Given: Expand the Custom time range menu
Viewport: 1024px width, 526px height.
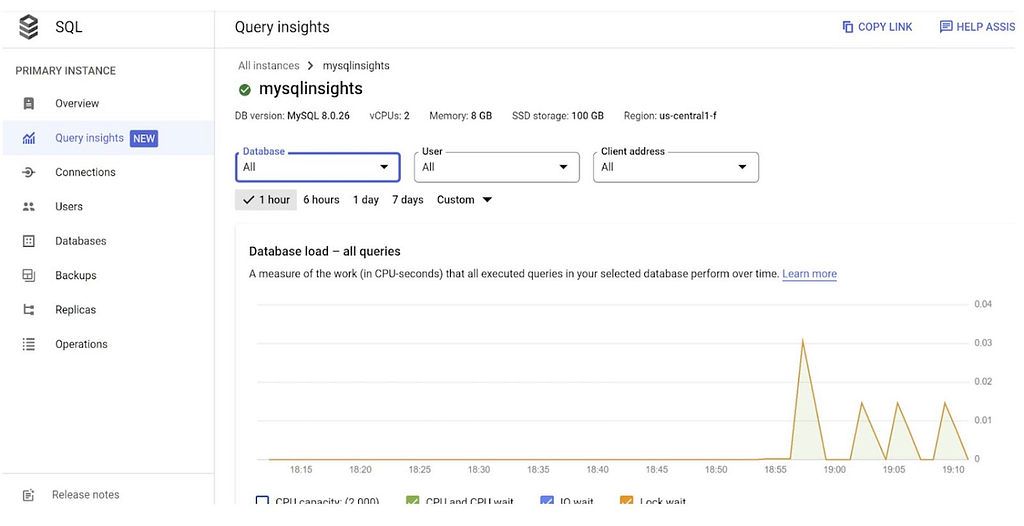Looking at the screenshot, I should [465, 200].
